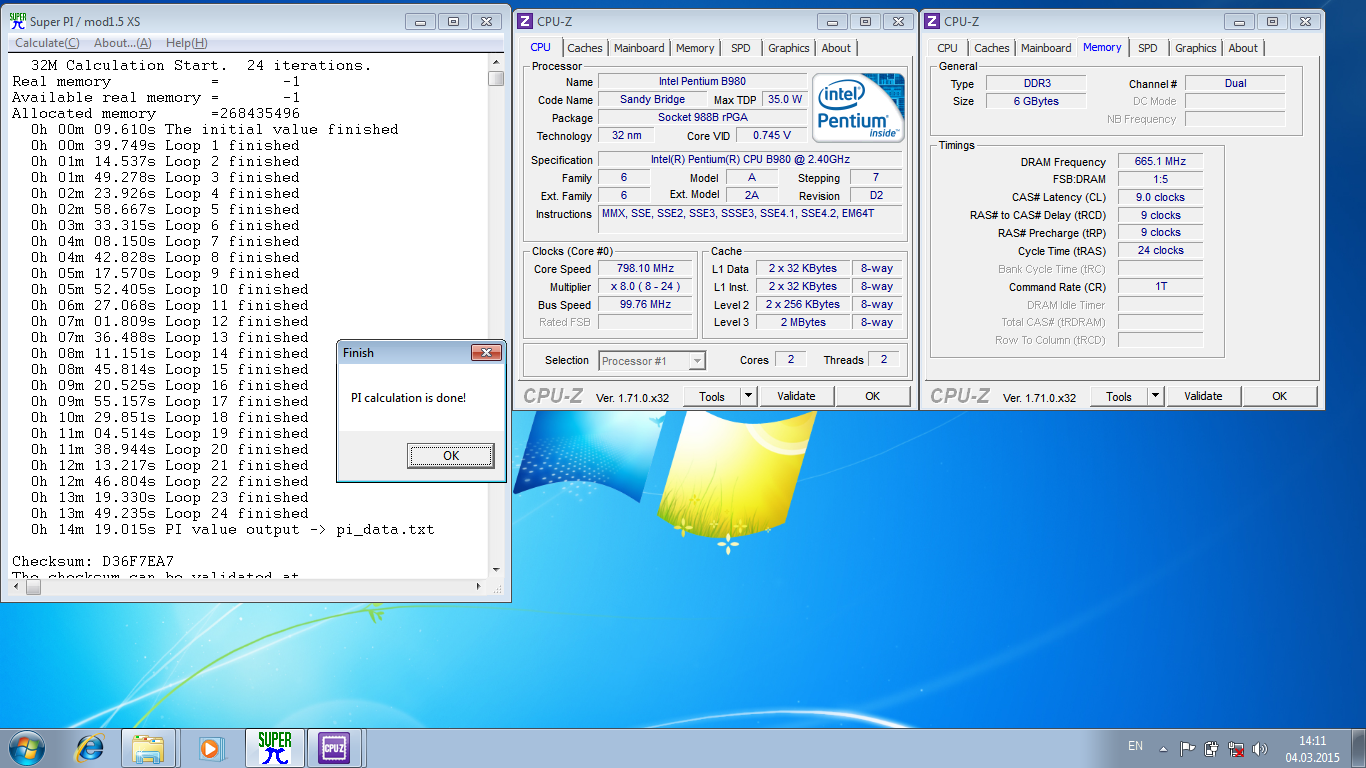Click Memory Size value 6 GBytes
Screen dimensions: 1366x768
click(x=1034, y=101)
